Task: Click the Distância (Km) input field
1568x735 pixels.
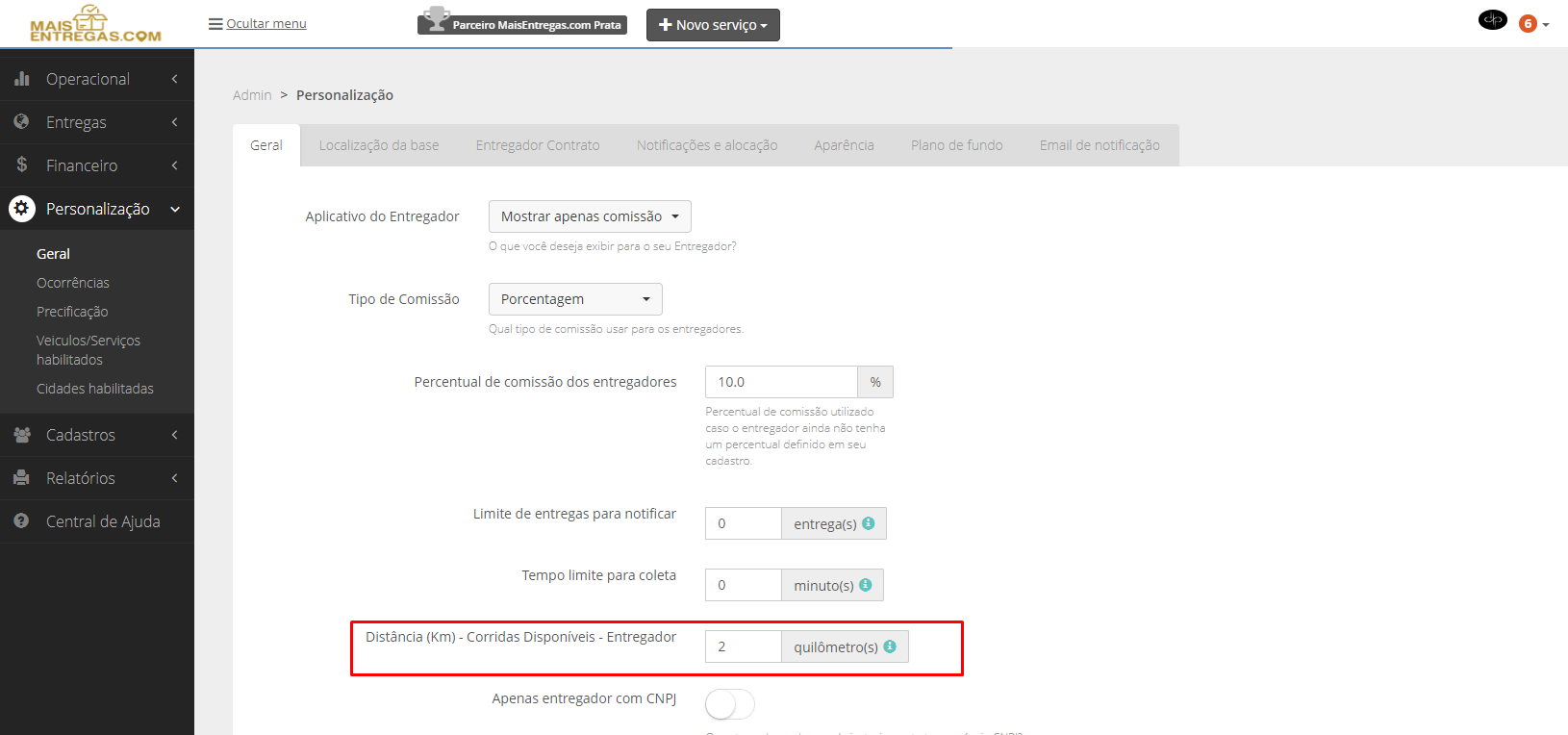Action: [x=744, y=646]
